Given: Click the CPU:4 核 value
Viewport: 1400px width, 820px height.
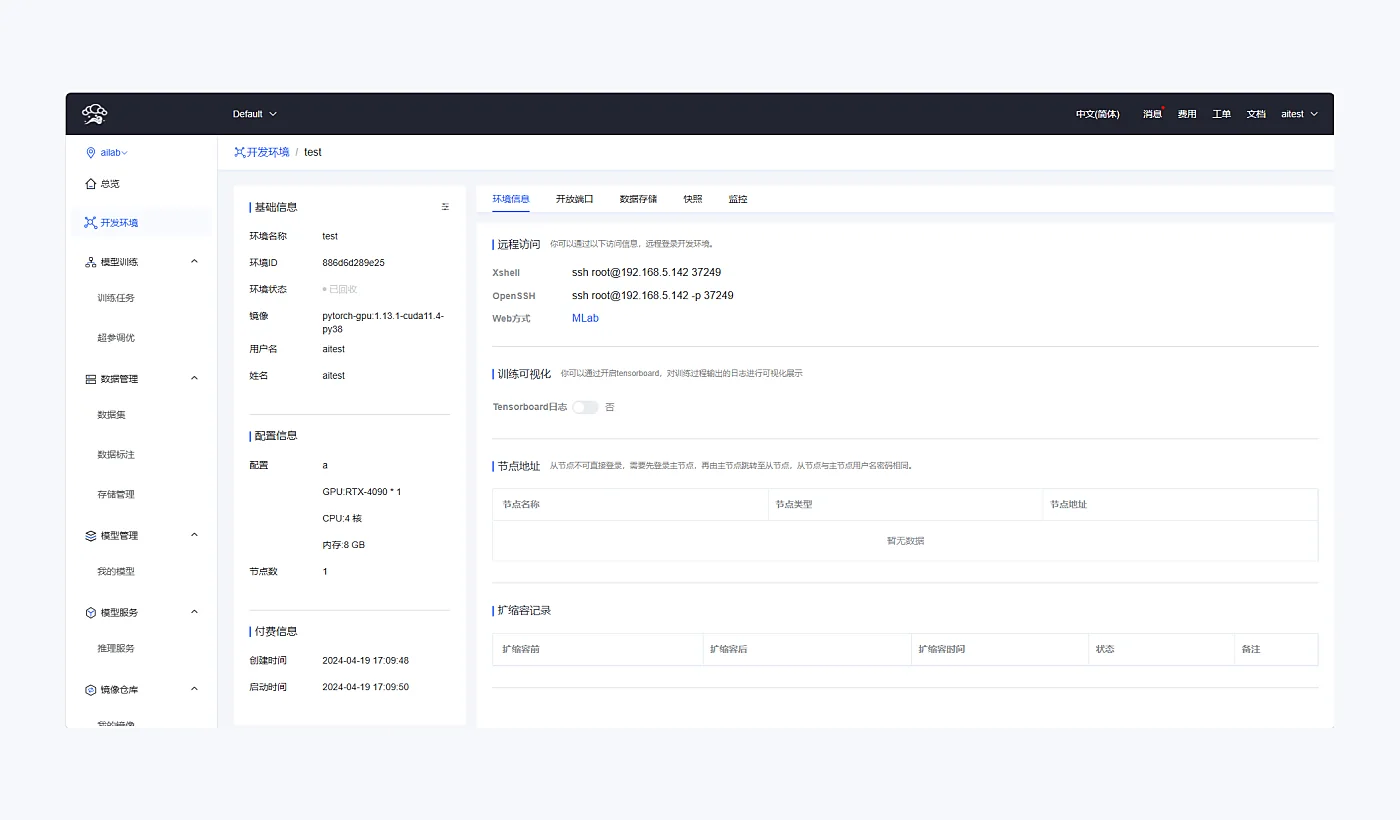Looking at the screenshot, I should coord(342,519).
